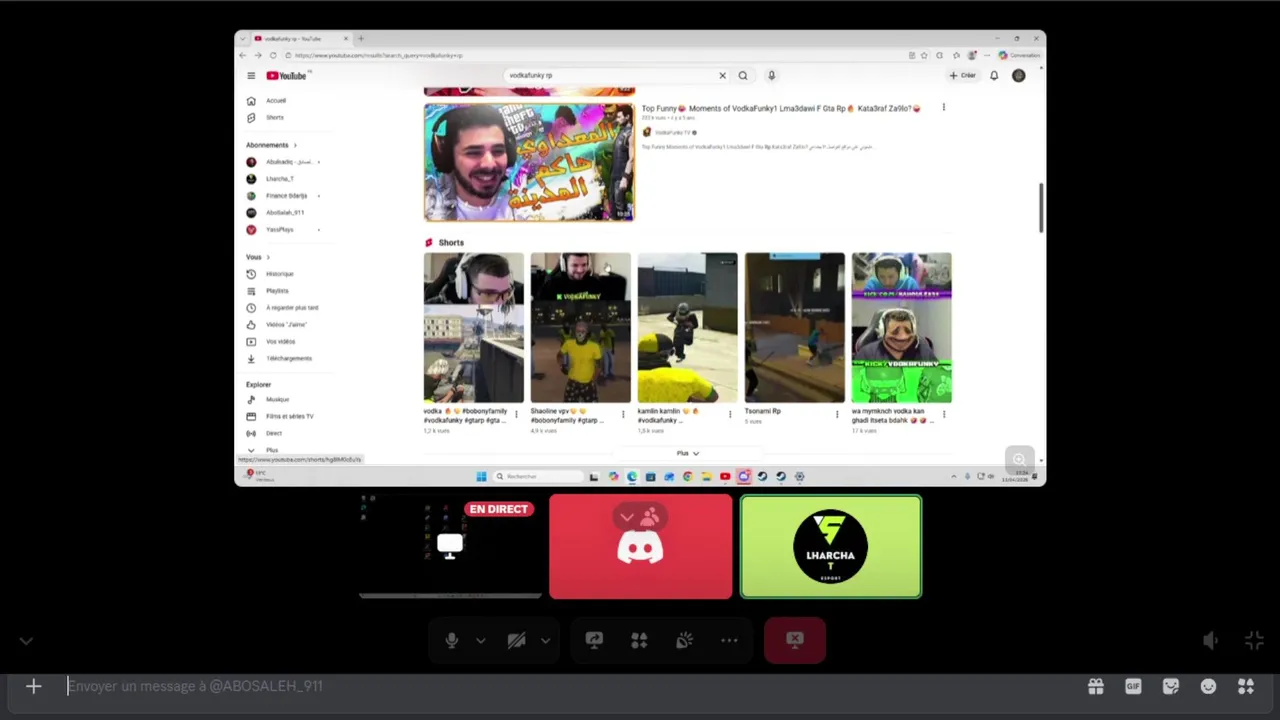Open options menu for Top Funny Moments video
Viewport: 1280px width, 720px height.
pyautogui.click(x=943, y=108)
